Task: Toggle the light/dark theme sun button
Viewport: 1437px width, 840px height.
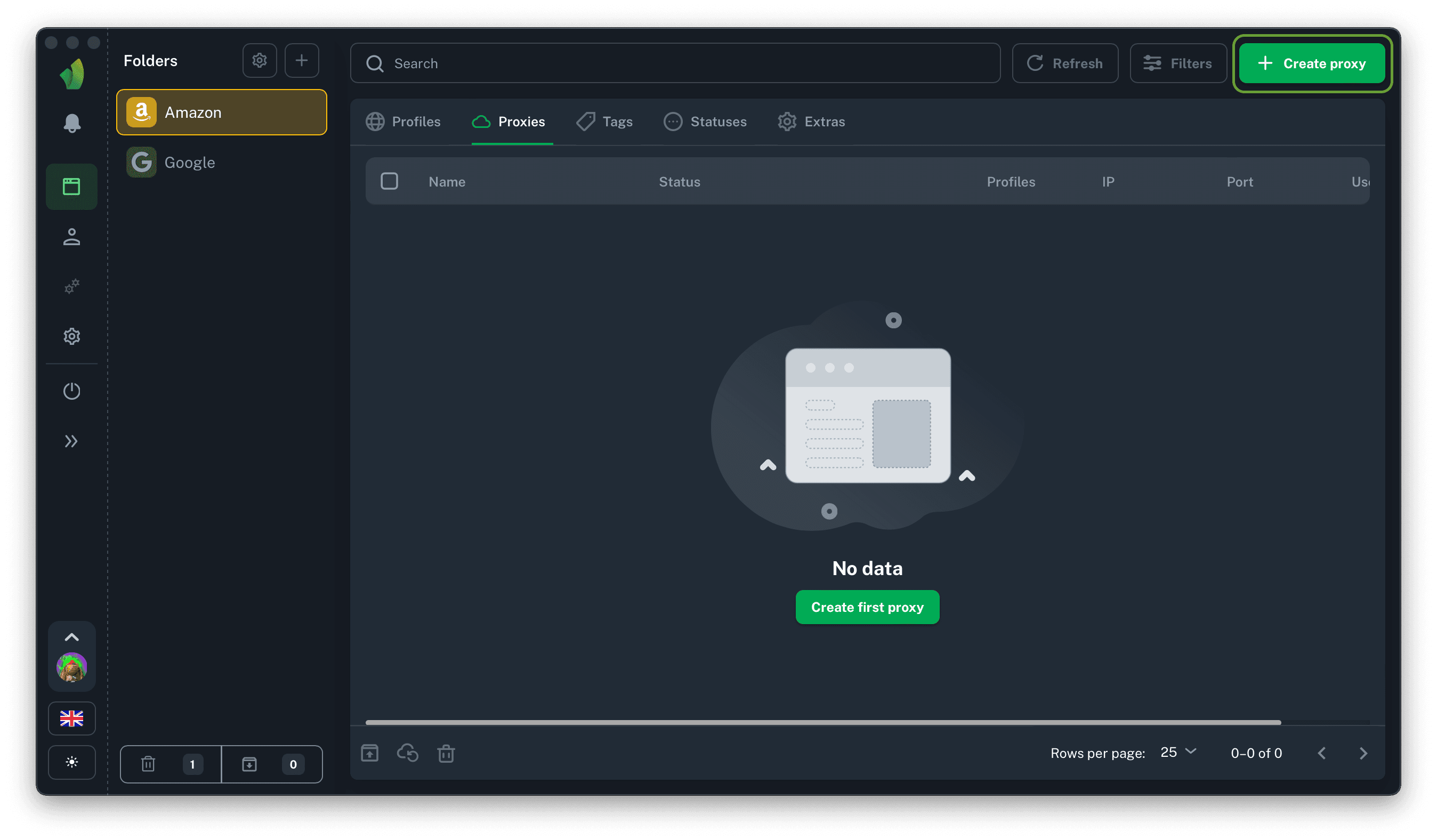Action: 72,762
